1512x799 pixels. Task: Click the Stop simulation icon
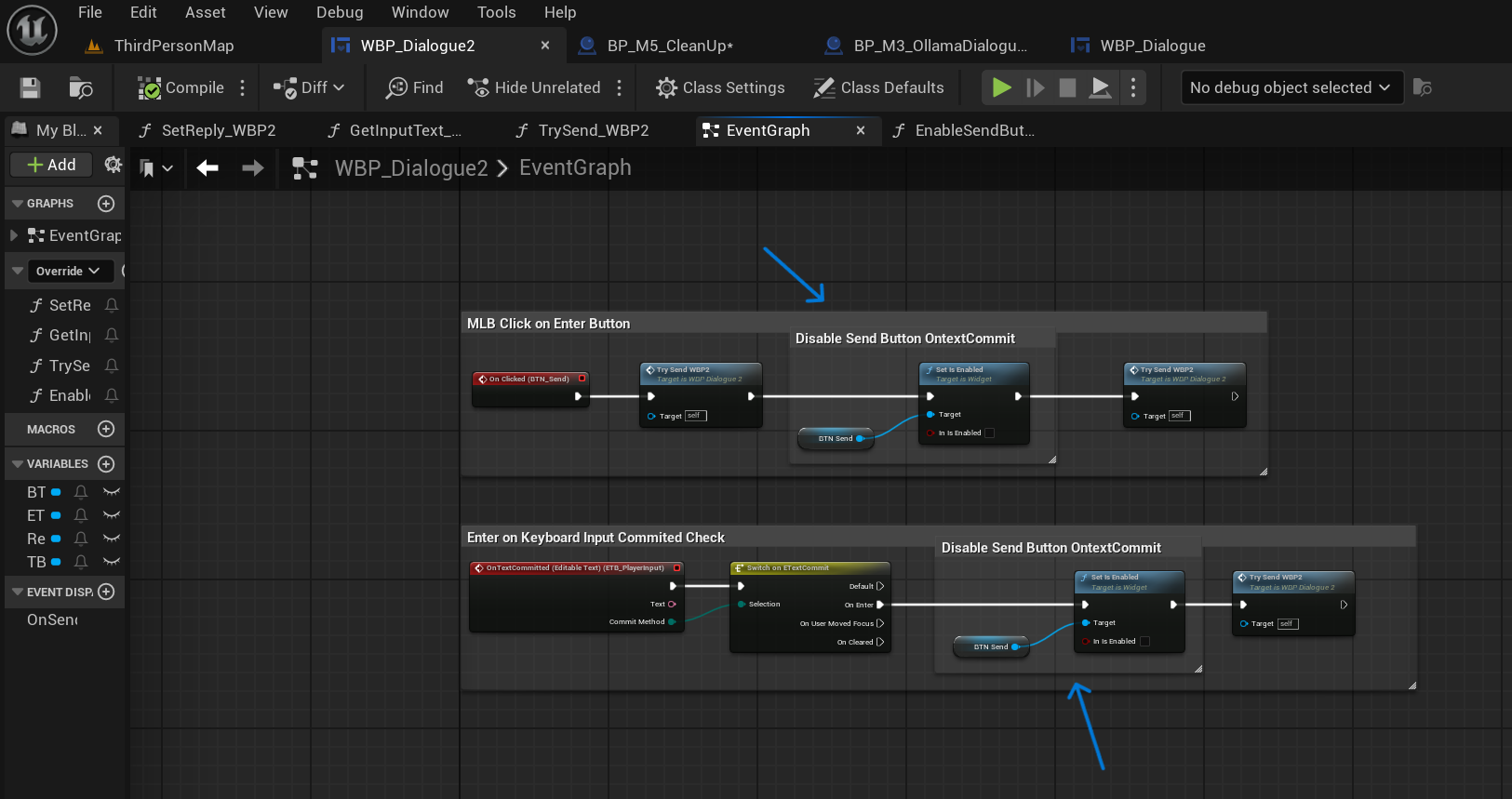pyautogui.click(x=1067, y=87)
